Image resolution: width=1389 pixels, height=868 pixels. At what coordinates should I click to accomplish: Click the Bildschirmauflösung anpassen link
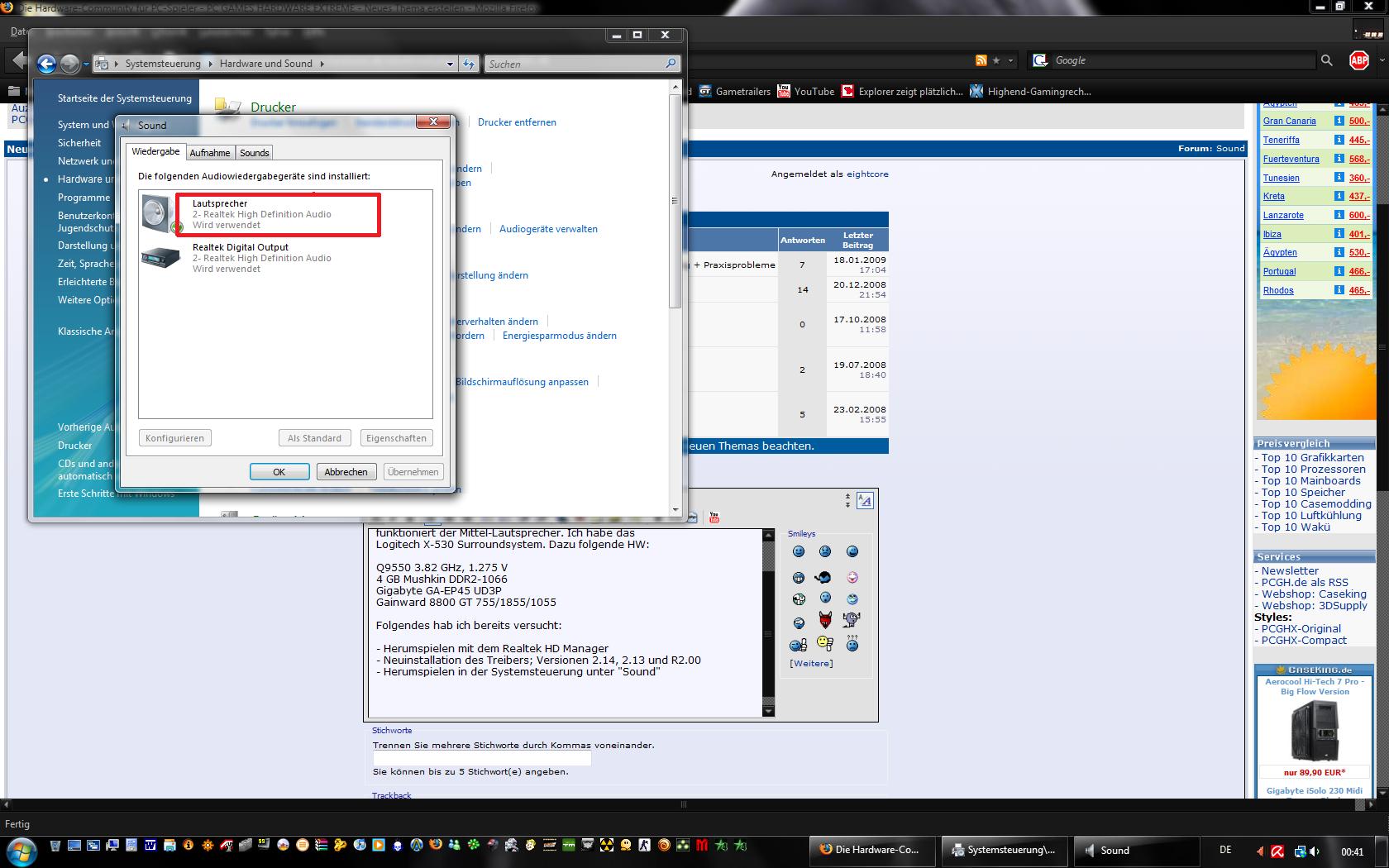pos(522,382)
